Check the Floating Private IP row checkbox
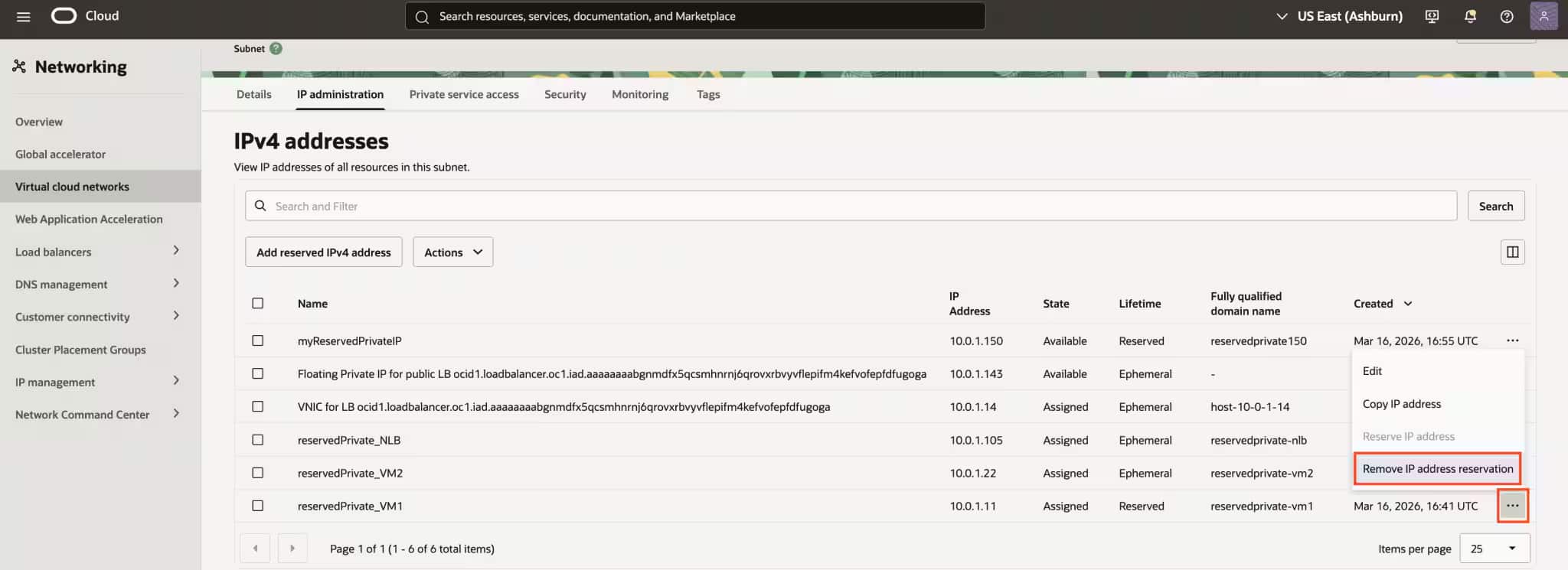 point(258,373)
